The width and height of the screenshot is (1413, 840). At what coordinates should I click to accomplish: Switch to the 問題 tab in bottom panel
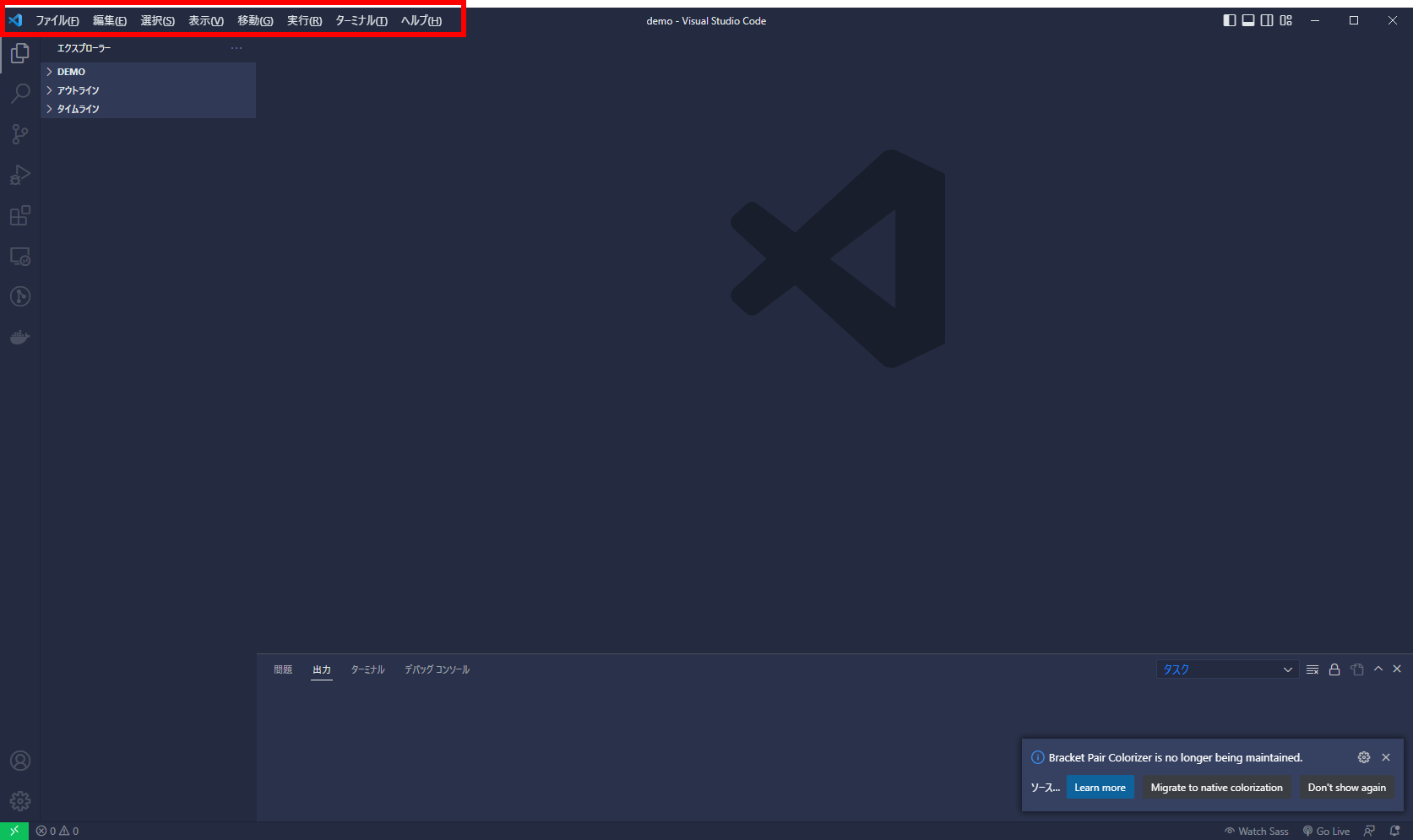pyautogui.click(x=283, y=669)
